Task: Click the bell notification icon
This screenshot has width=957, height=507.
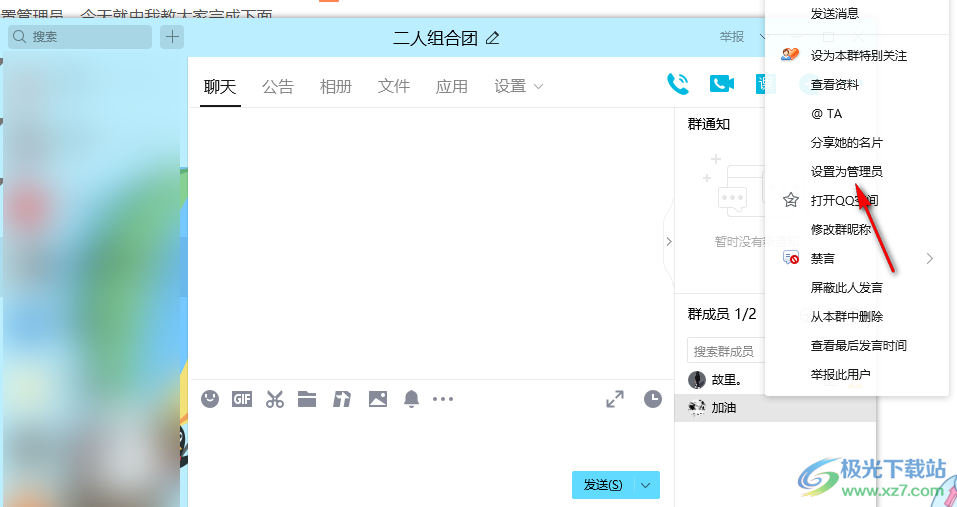Action: pyautogui.click(x=411, y=399)
